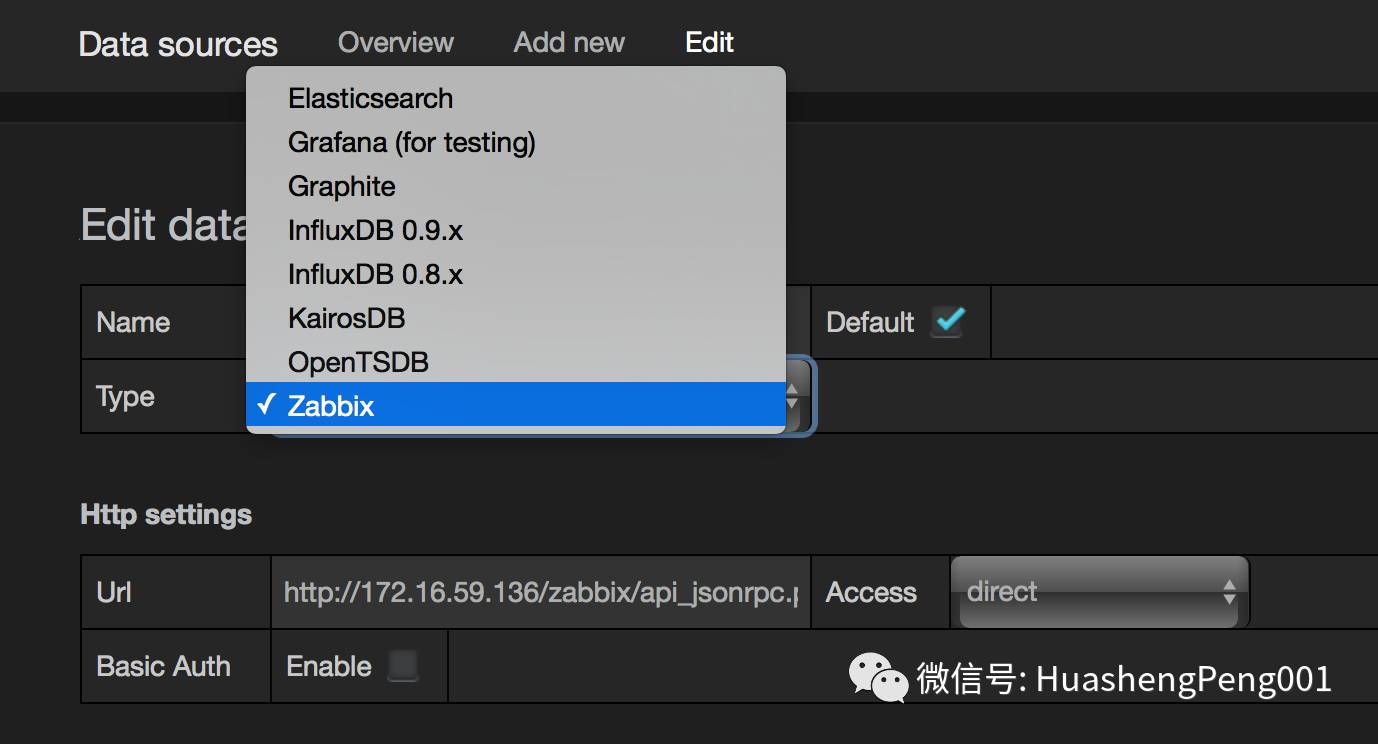Choose OpenTSDB as the type
This screenshot has width=1378, height=744.
358,362
